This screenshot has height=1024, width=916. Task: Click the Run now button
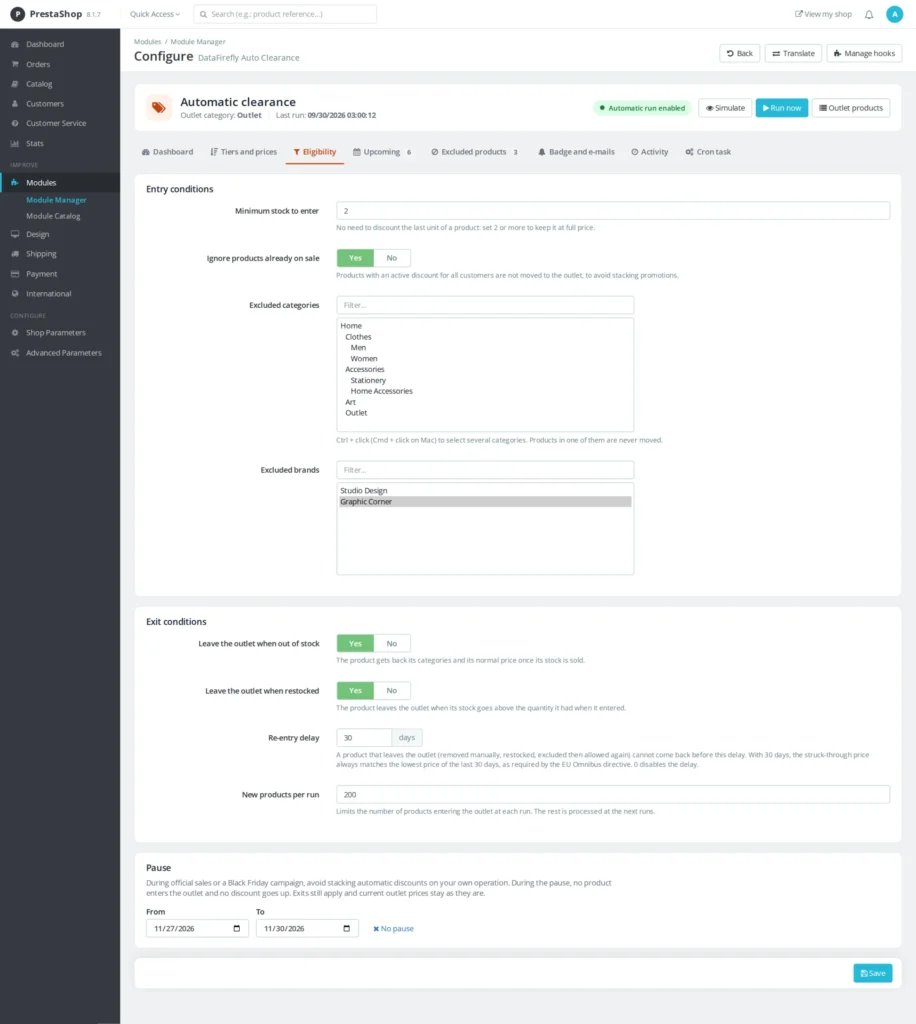(782, 108)
